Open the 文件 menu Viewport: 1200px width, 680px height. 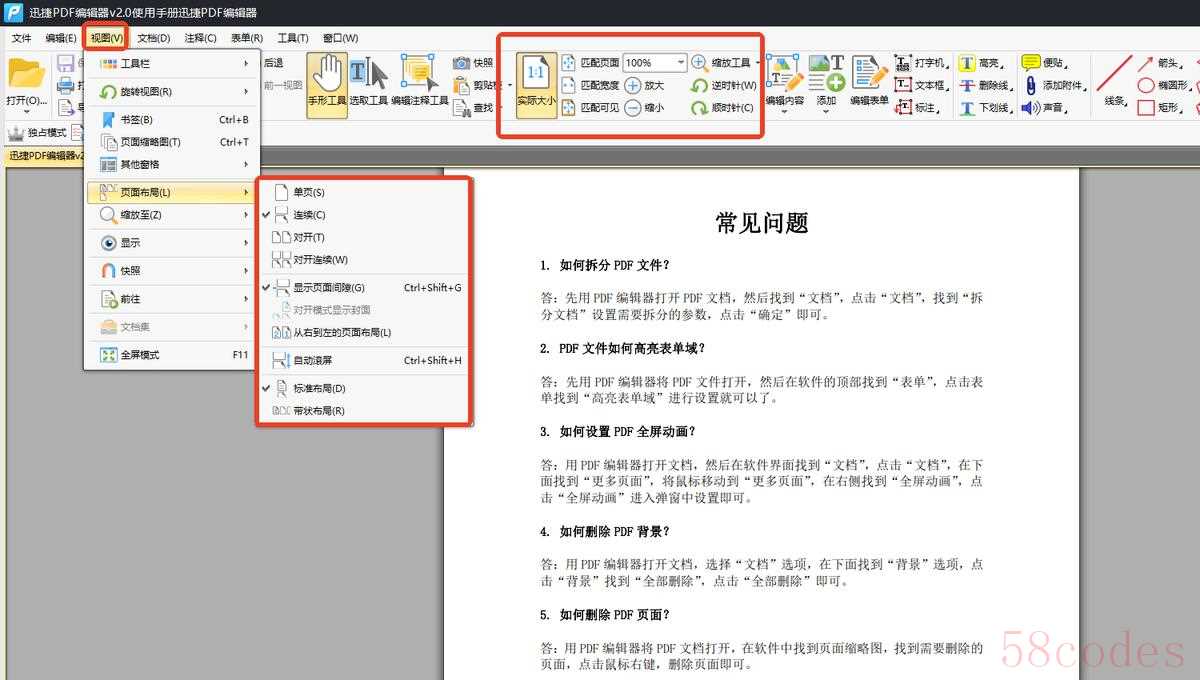pyautogui.click(x=21, y=38)
